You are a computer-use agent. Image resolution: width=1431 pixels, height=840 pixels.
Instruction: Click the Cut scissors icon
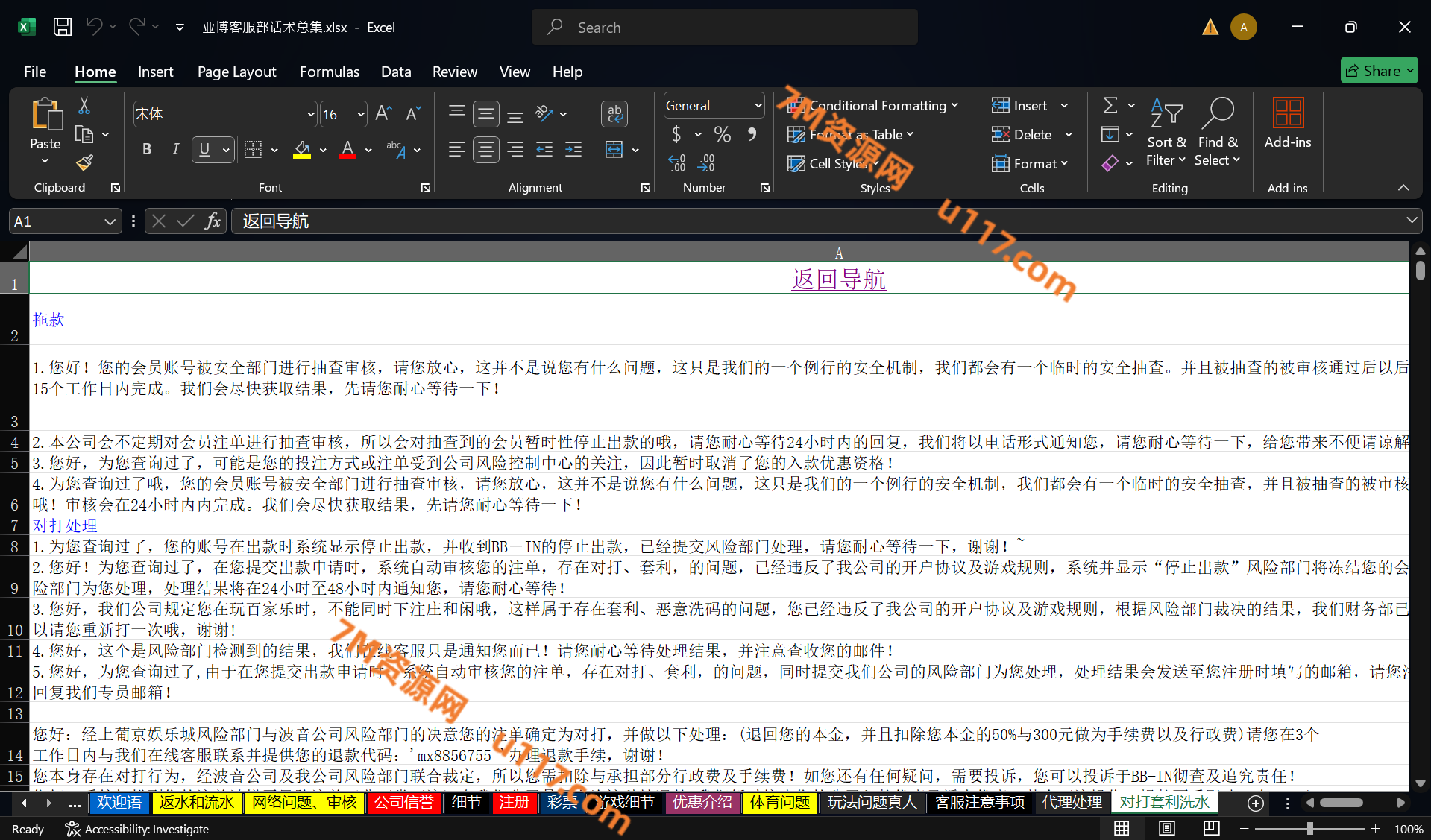coord(84,106)
